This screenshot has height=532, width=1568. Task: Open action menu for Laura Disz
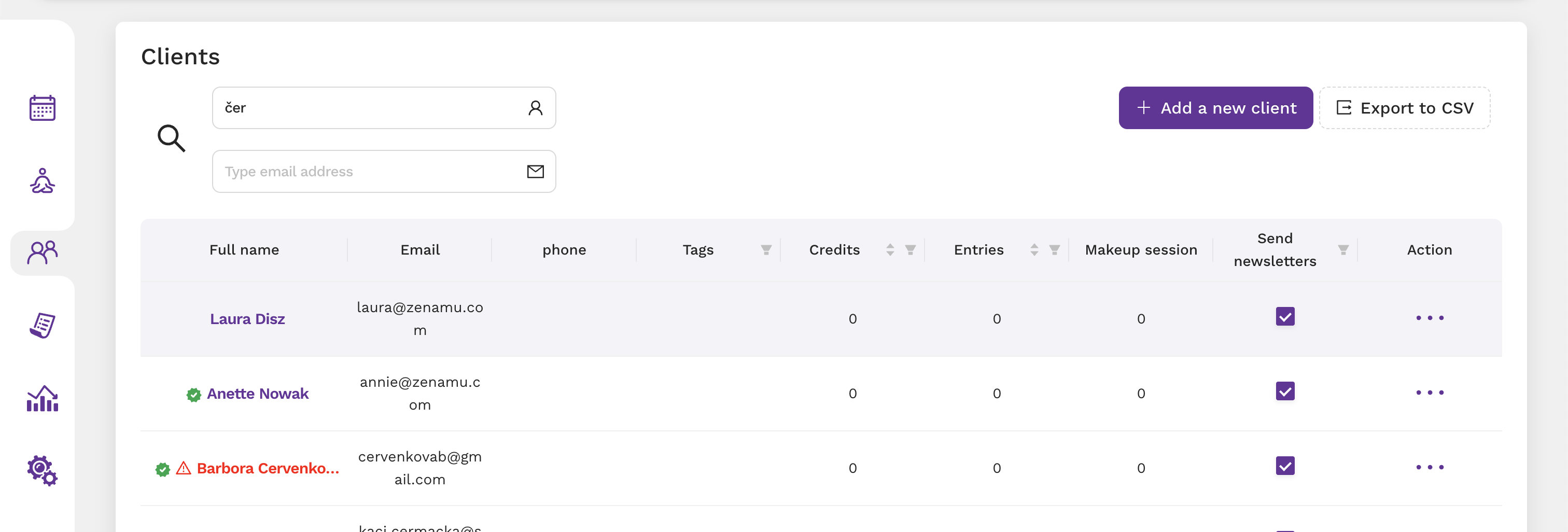[1429, 318]
